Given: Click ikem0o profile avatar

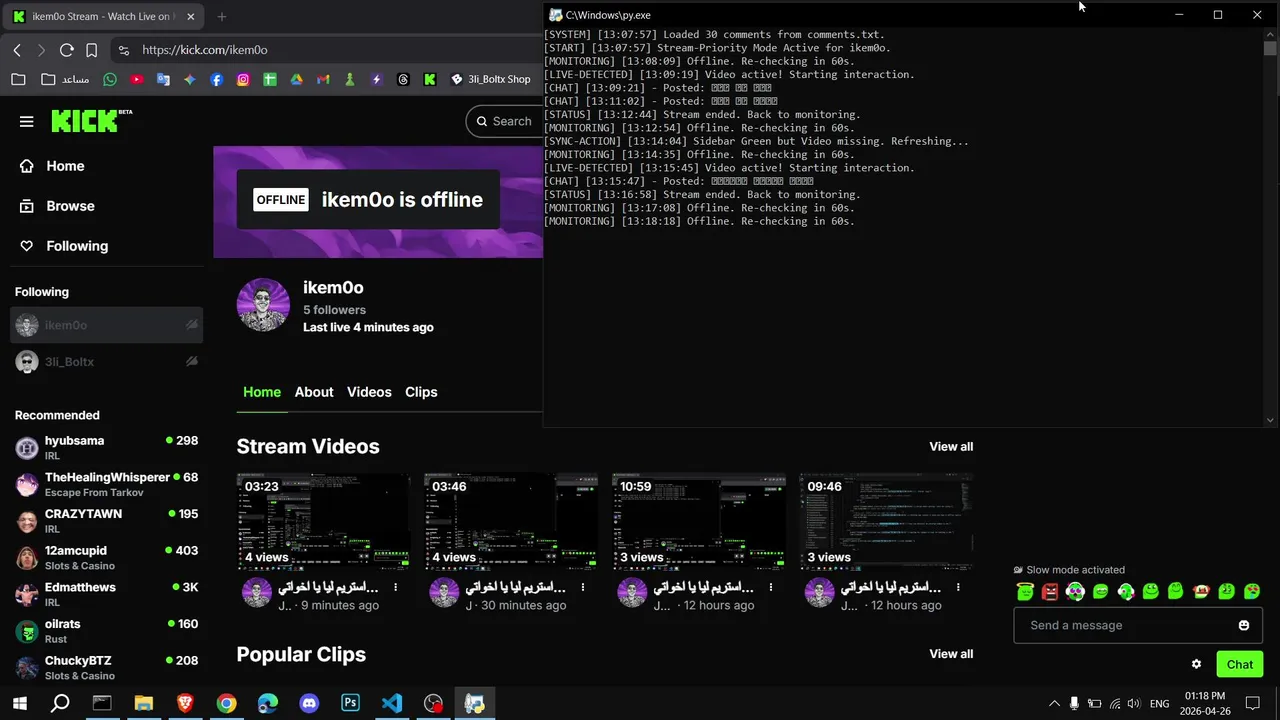Looking at the screenshot, I should 263,305.
